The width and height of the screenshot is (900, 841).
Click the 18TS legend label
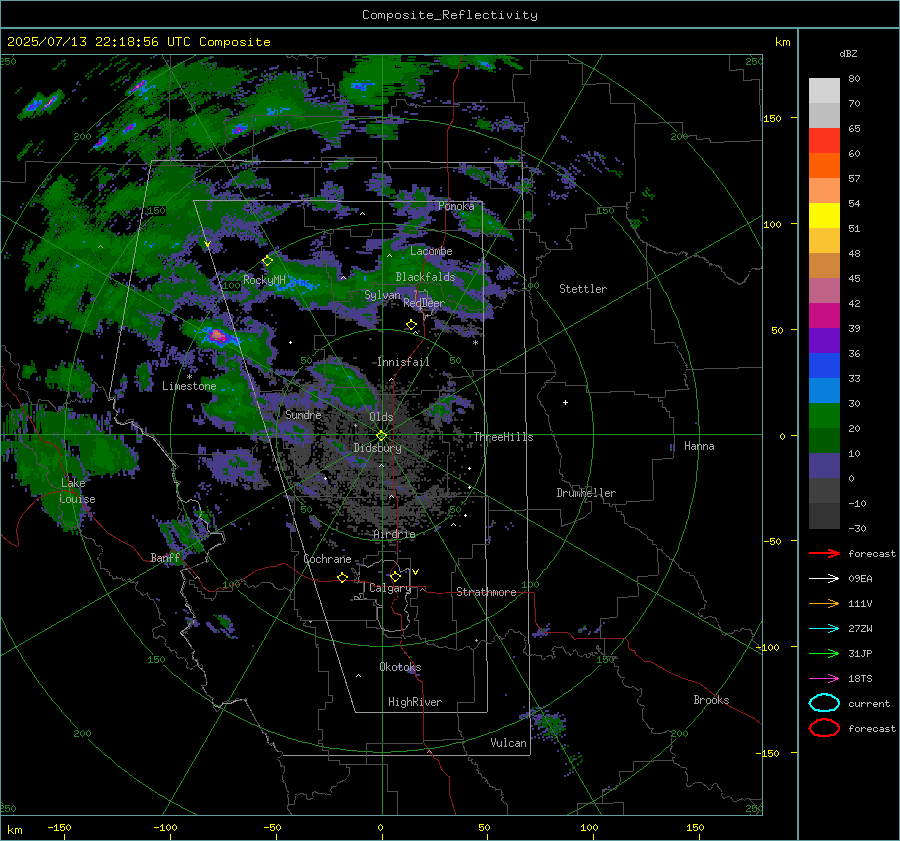860,679
